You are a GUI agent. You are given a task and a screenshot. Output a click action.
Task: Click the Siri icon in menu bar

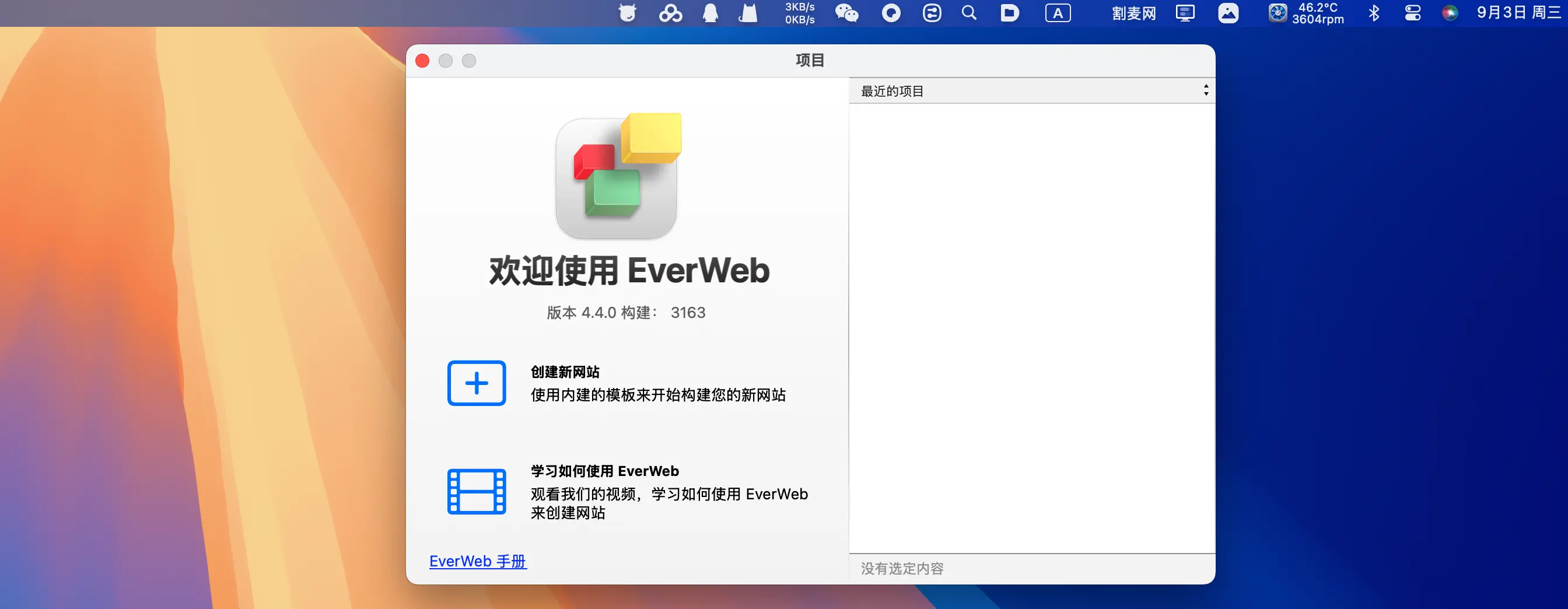click(1450, 13)
